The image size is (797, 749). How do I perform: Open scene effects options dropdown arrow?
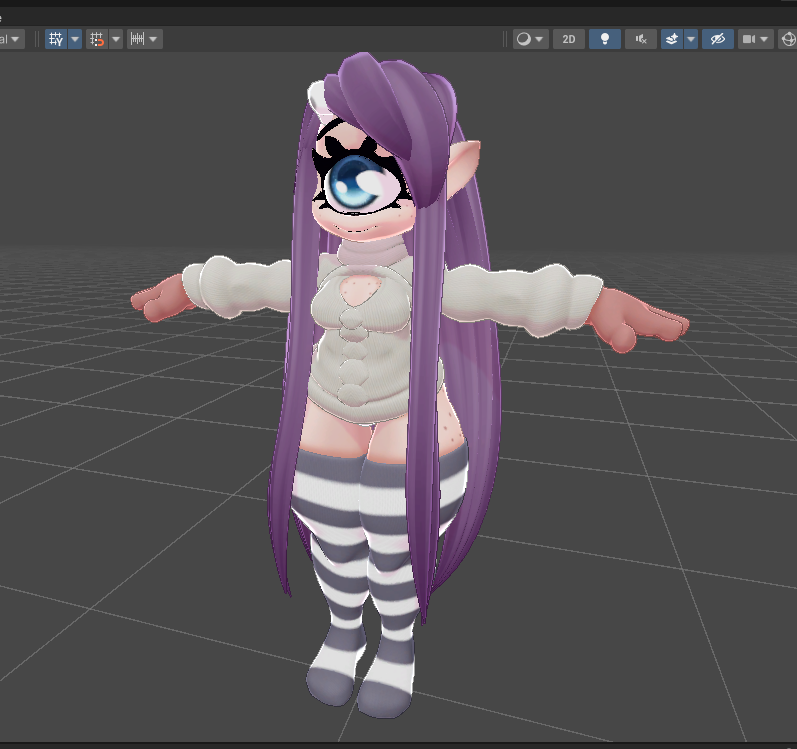691,39
